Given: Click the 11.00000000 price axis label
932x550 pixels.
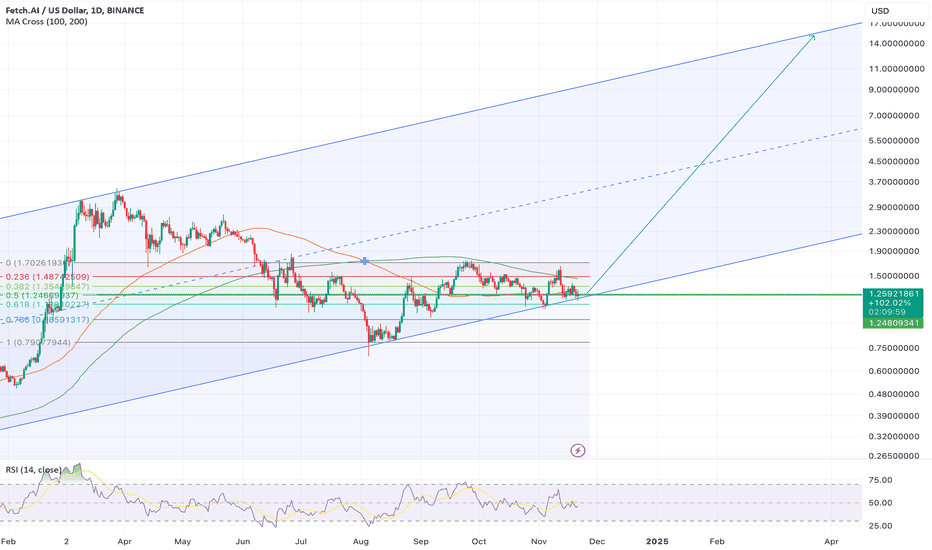Looking at the screenshot, I should (897, 69).
